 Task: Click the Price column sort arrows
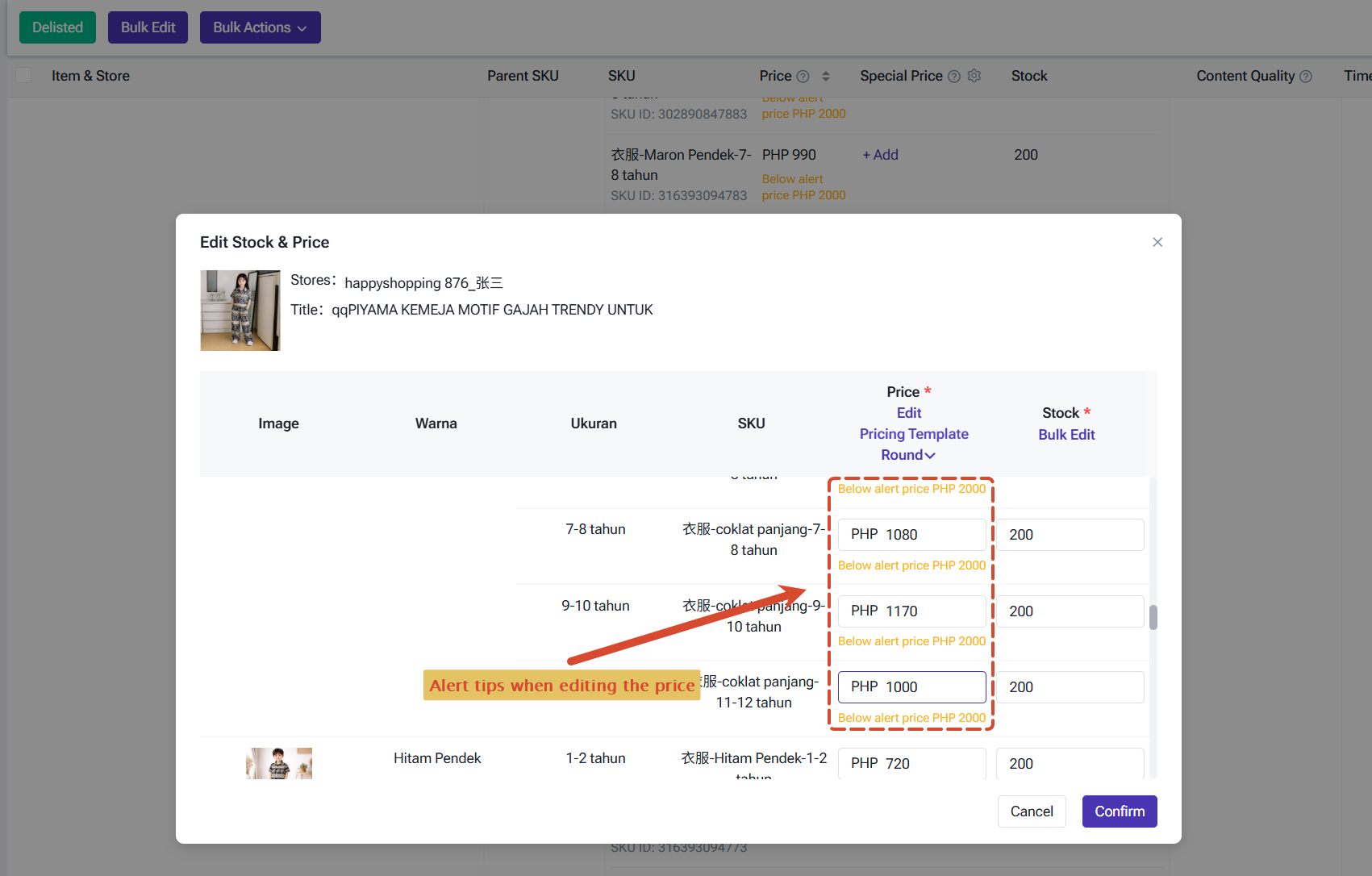(x=825, y=76)
